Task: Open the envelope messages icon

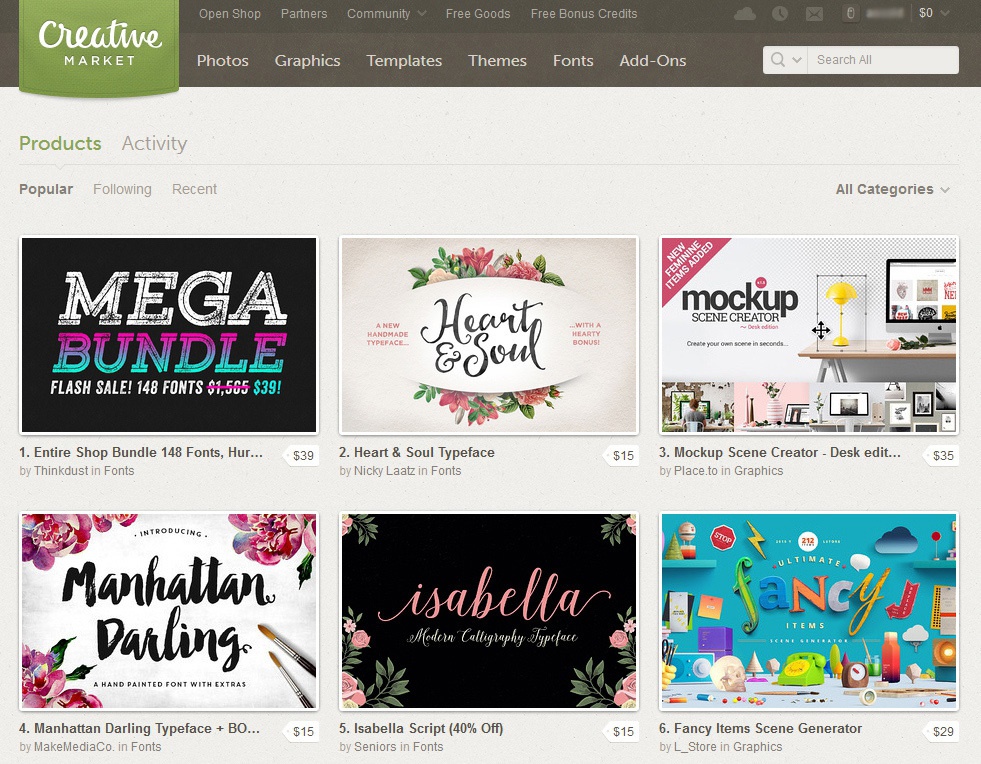Action: pos(814,14)
